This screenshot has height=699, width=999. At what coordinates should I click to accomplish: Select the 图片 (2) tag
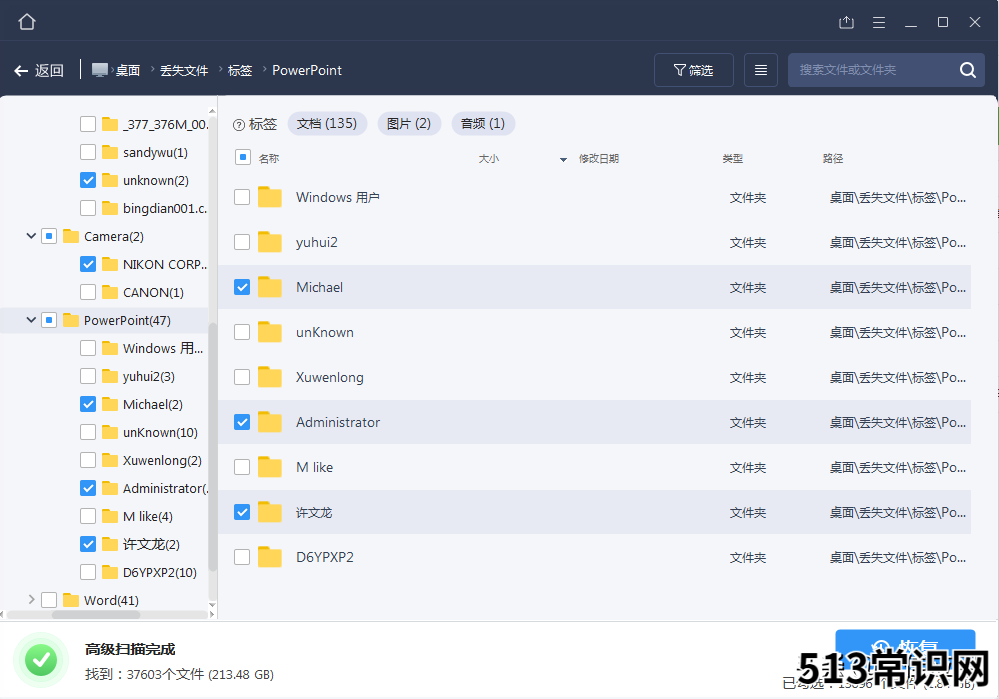point(409,124)
